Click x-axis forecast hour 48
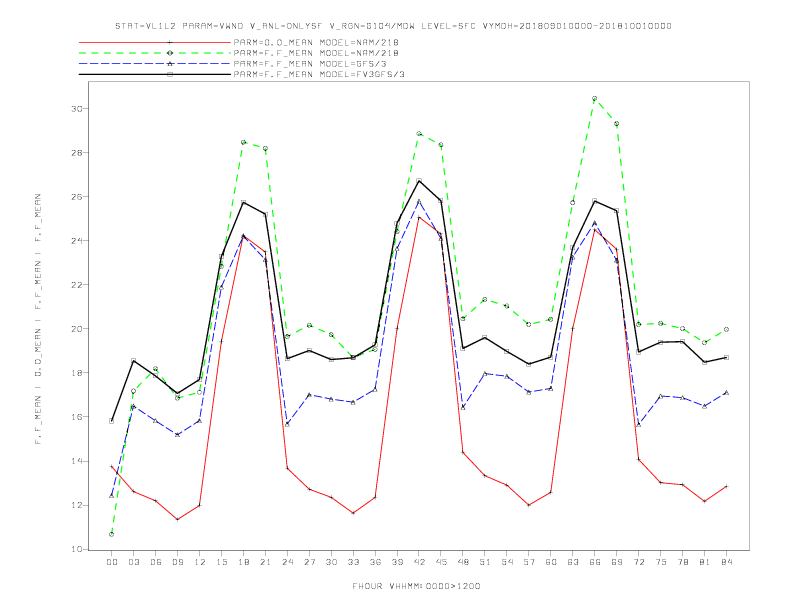792x612 pixels. pyautogui.click(x=463, y=562)
